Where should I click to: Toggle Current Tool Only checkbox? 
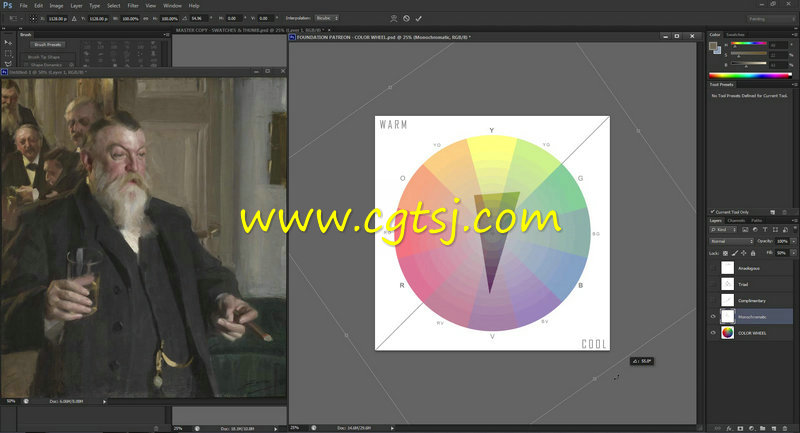[713, 212]
